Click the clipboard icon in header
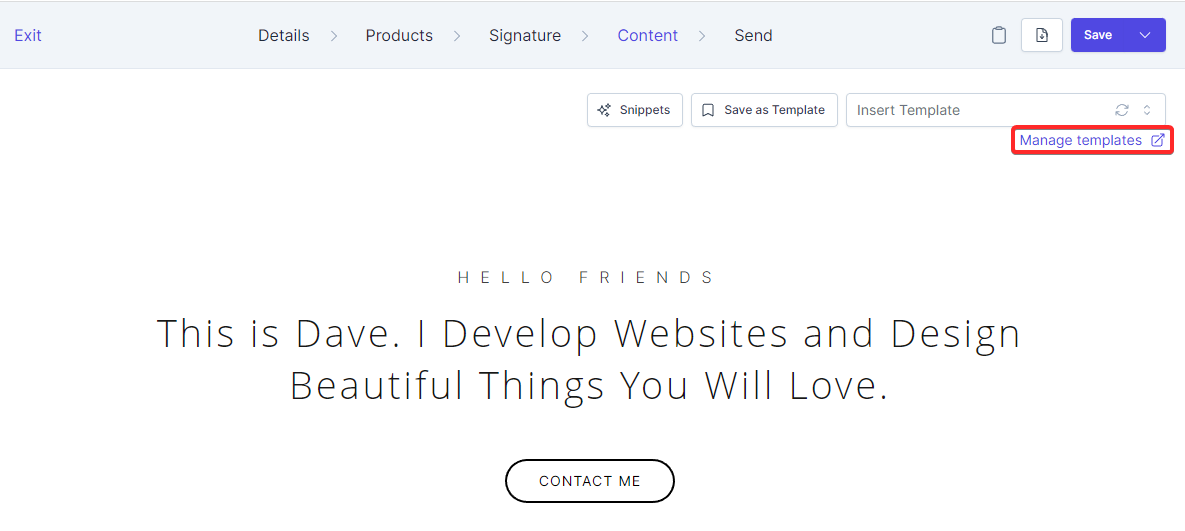Screen dimensions: 1185x531 coord(998,35)
